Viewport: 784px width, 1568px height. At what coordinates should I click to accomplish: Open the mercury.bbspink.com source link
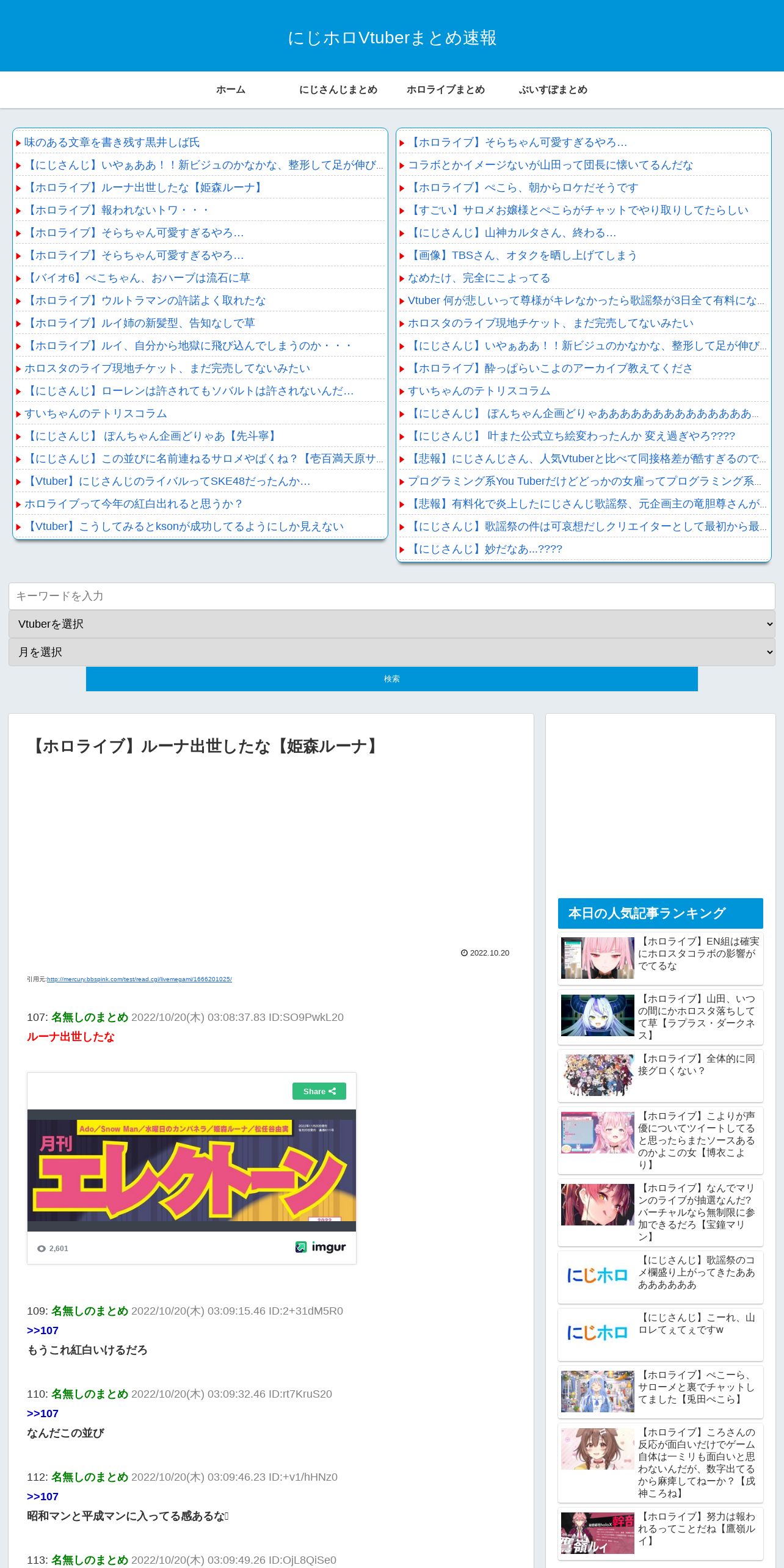[x=139, y=979]
